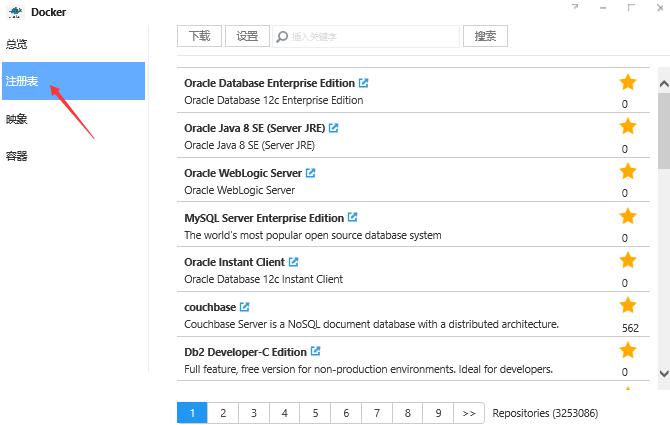670x425 pixels.
Task: Select Oracle Java 8 SE (Server JRE) title
Action: click(255, 128)
